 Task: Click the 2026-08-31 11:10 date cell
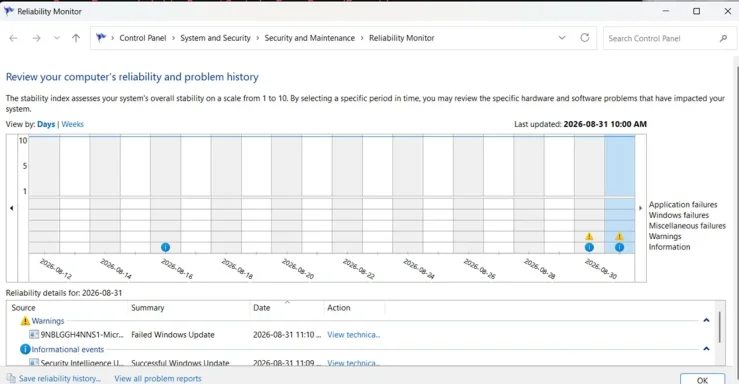pyautogui.click(x=287, y=335)
